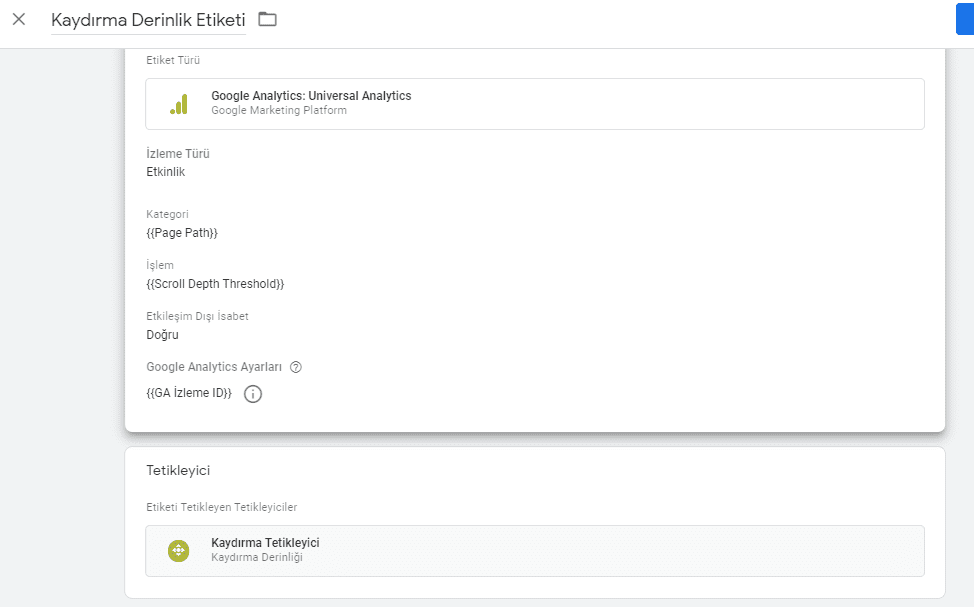Open help icon next to Google Analytics Ayarları

coord(295,367)
